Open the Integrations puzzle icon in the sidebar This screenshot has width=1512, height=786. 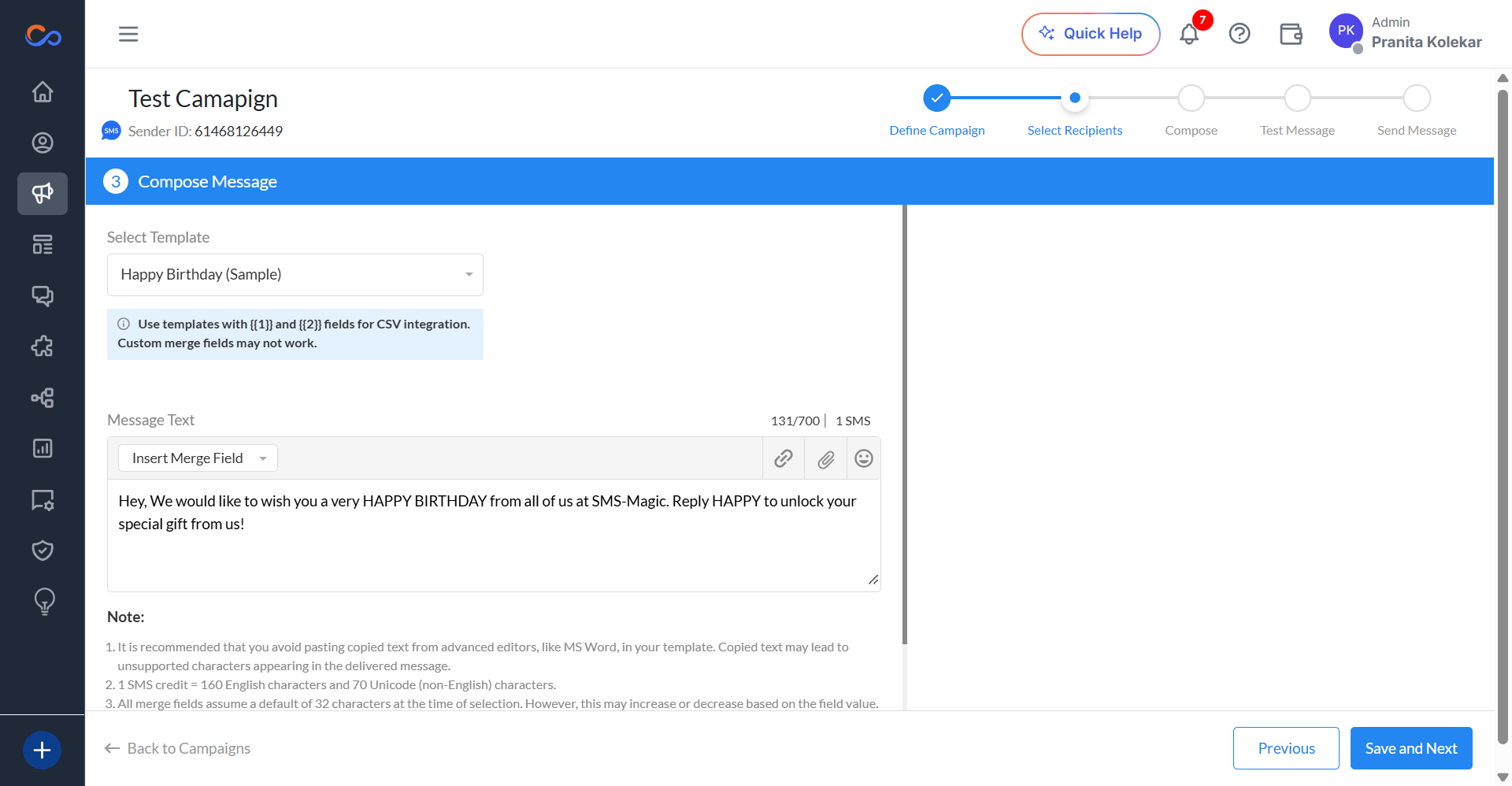coord(43,347)
